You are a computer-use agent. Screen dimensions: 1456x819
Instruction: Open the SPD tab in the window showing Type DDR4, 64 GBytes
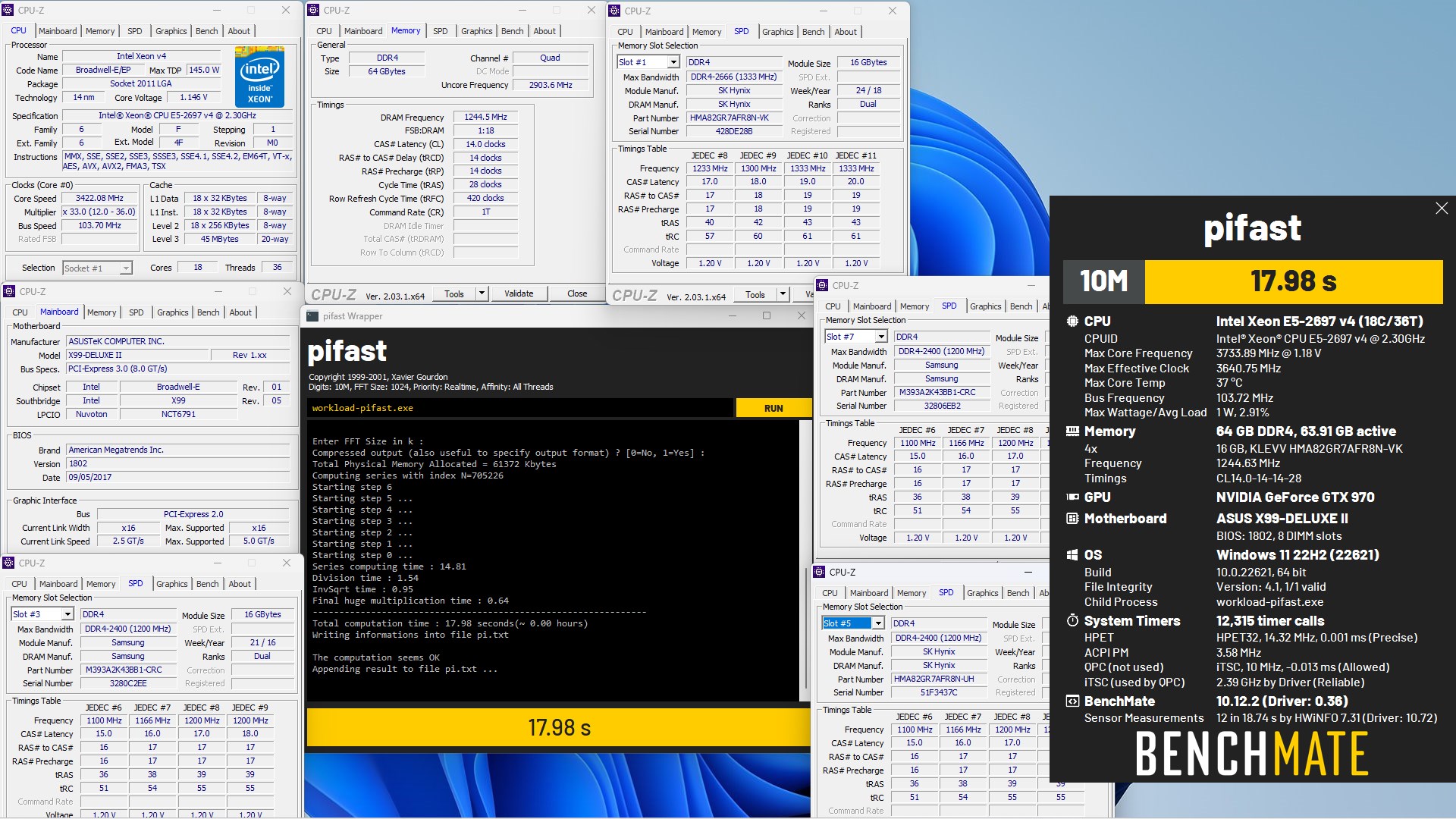[441, 31]
